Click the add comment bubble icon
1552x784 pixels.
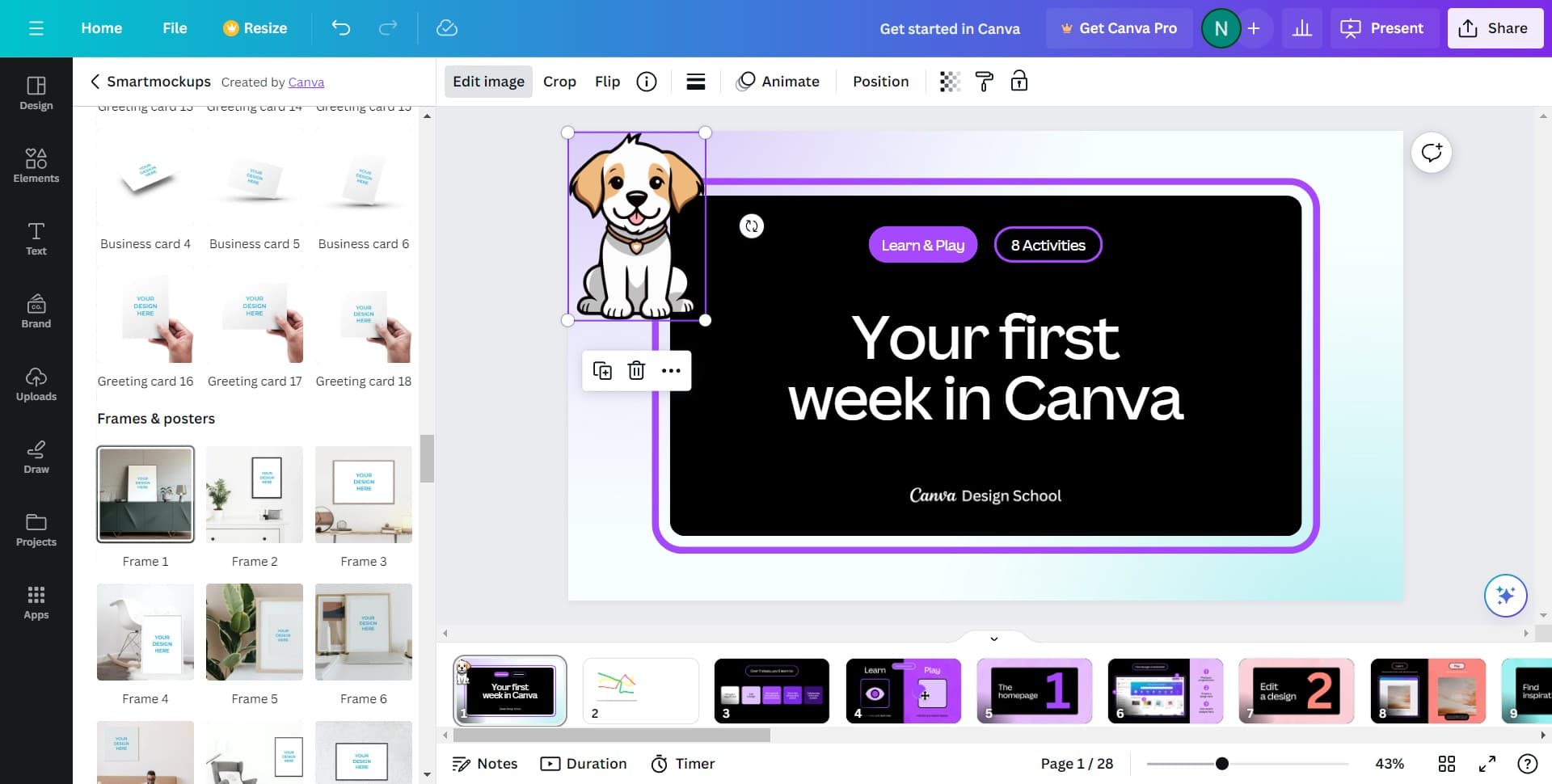(x=1431, y=153)
